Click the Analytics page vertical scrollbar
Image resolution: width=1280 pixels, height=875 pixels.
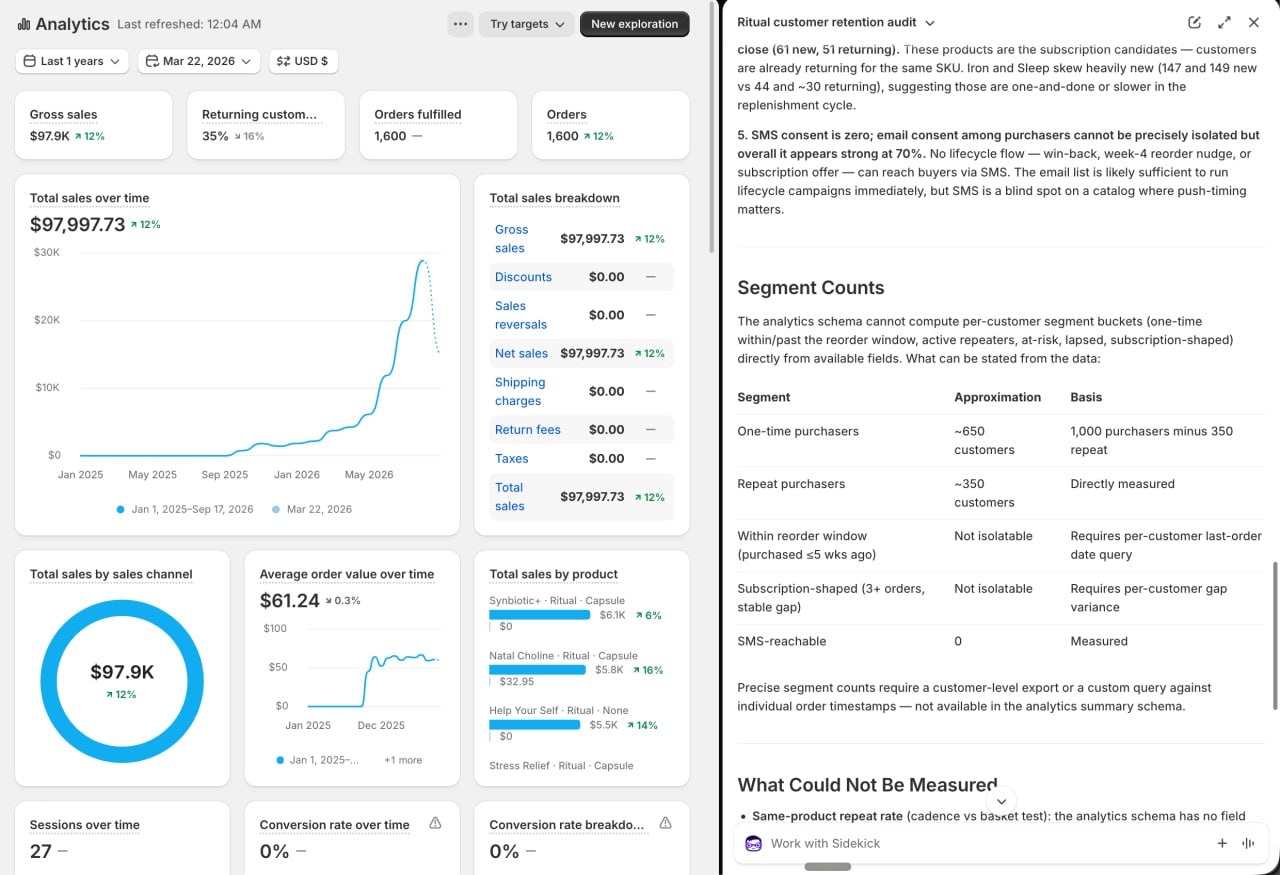pos(711,126)
